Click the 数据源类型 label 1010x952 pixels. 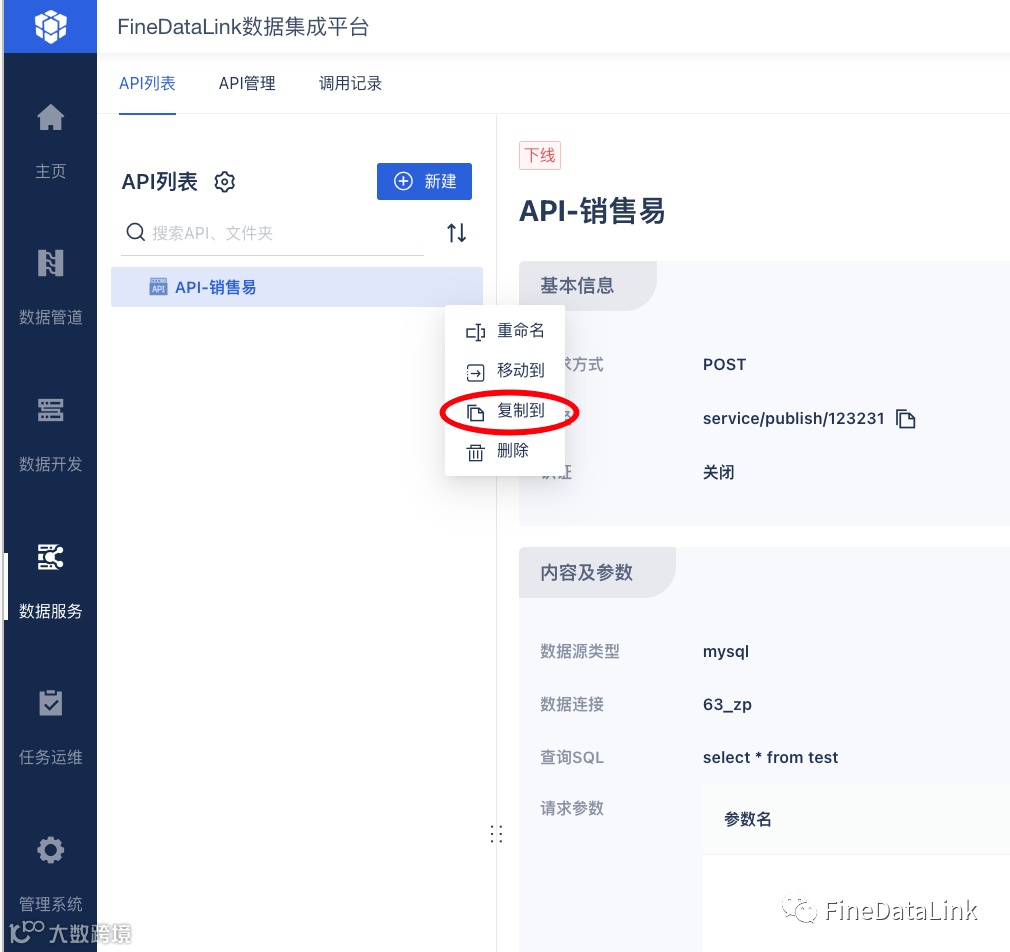[580, 651]
